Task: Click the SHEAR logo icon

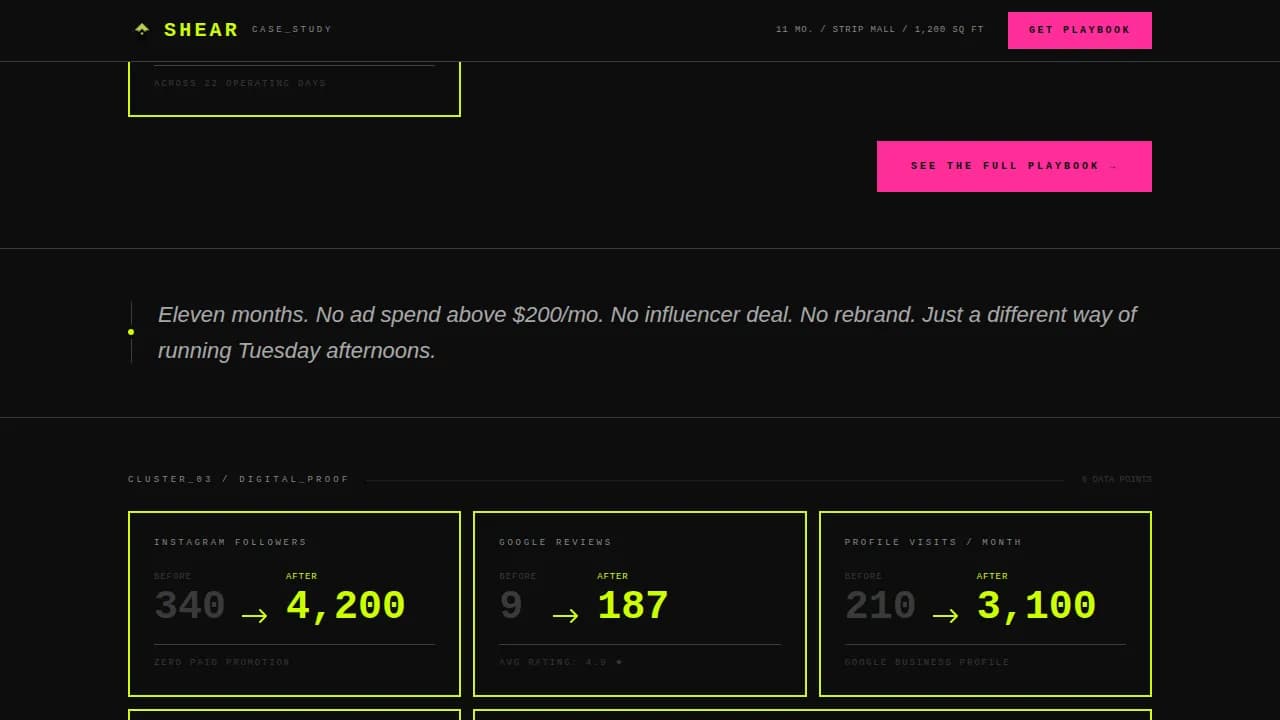Action: pos(142,29)
